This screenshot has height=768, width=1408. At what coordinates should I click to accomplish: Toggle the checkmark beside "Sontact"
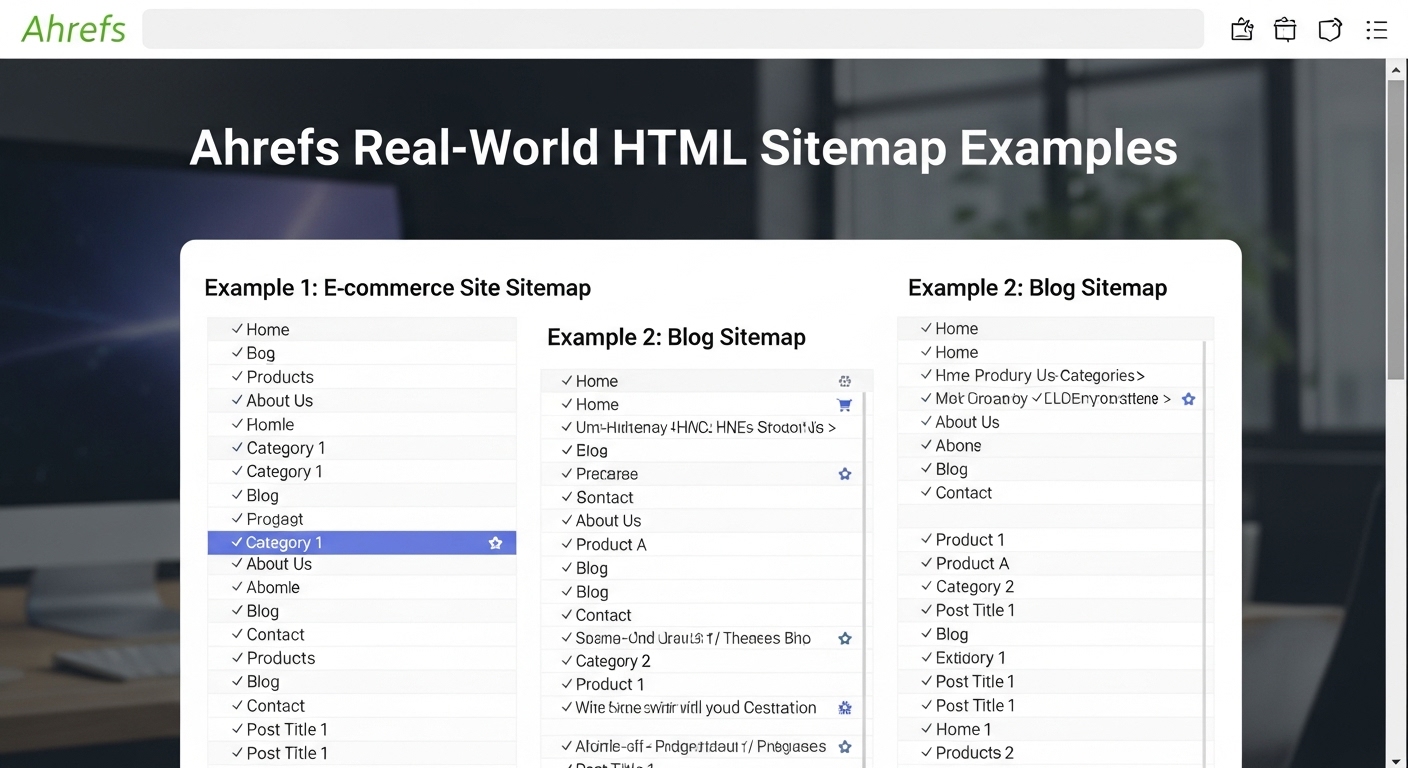(x=567, y=498)
